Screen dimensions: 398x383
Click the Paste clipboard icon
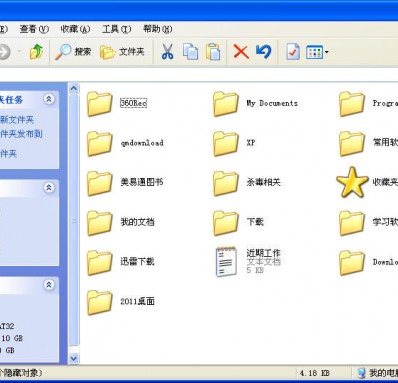(x=213, y=52)
